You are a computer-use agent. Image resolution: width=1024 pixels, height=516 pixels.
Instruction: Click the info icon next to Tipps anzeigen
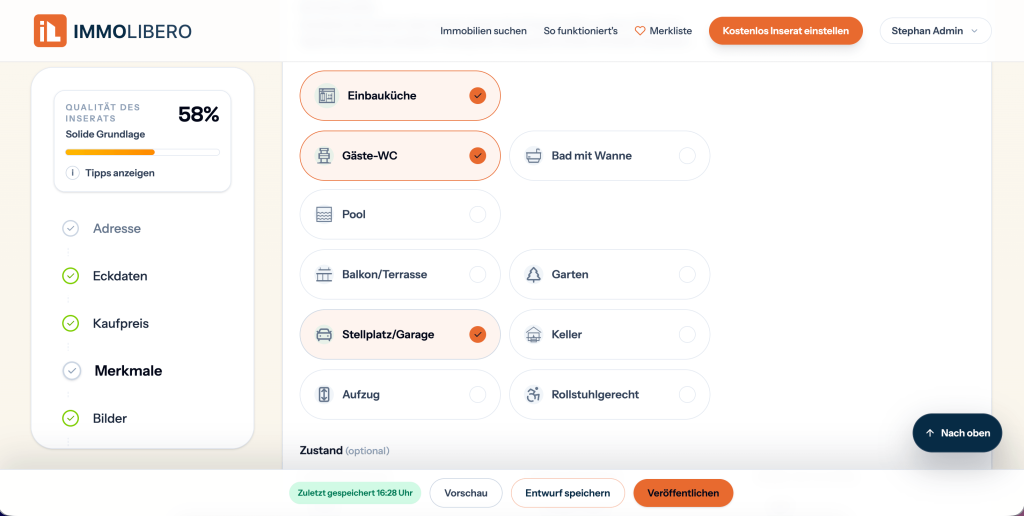(72, 173)
